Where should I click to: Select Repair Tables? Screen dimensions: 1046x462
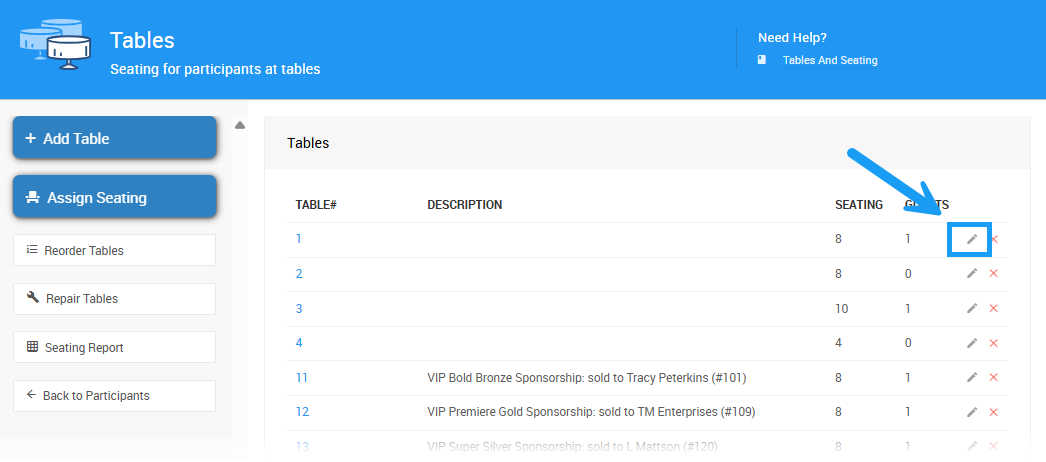114,298
